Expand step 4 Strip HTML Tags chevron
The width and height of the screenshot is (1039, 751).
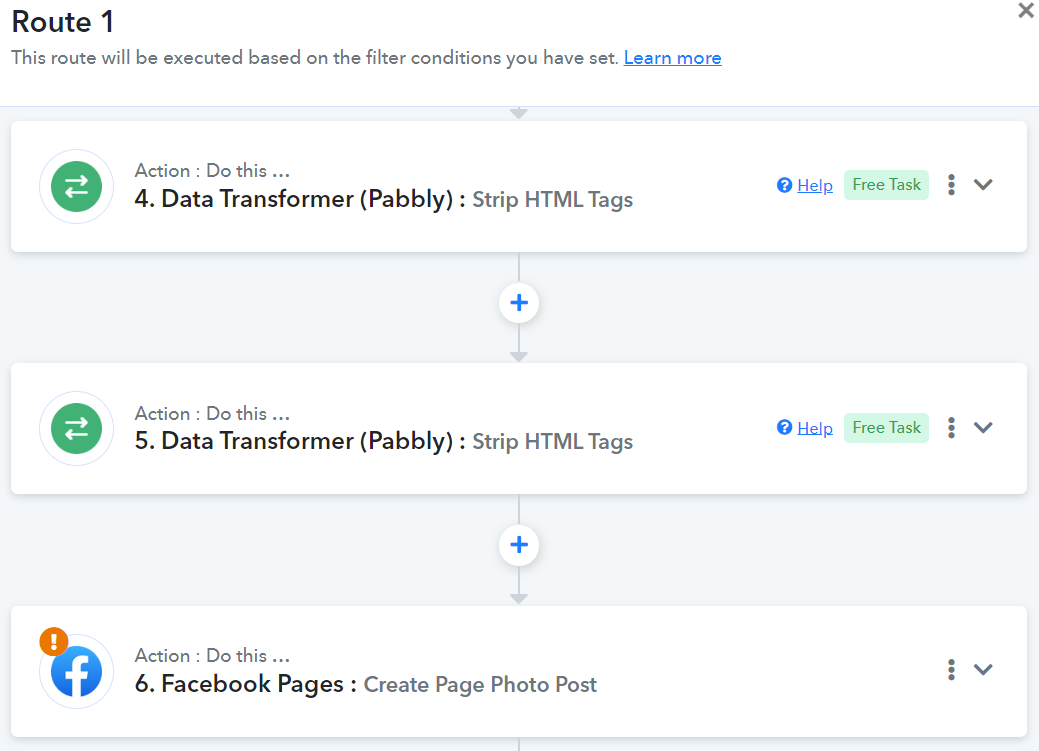click(x=983, y=184)
